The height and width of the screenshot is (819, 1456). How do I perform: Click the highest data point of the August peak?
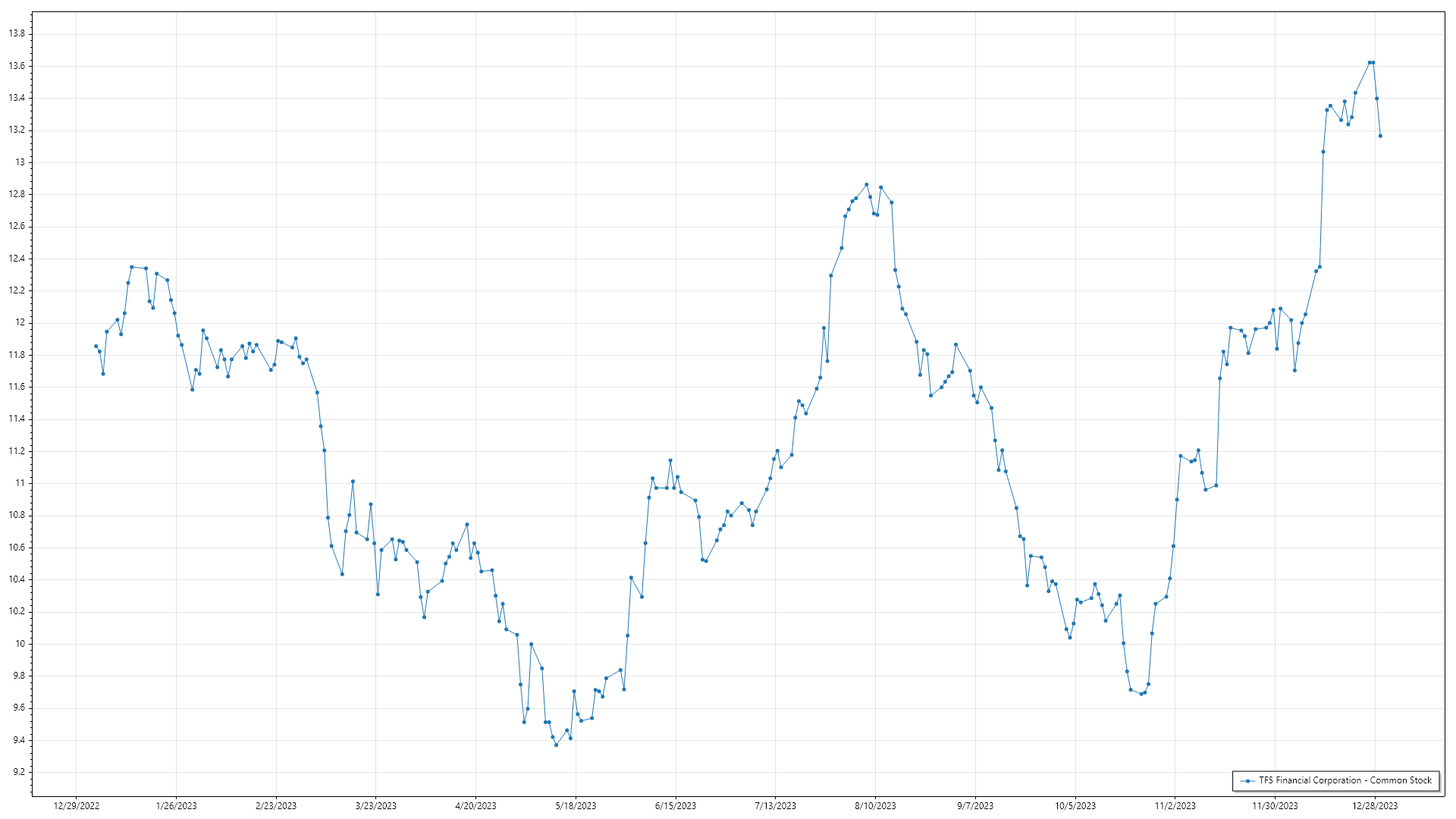pos(867,184)
